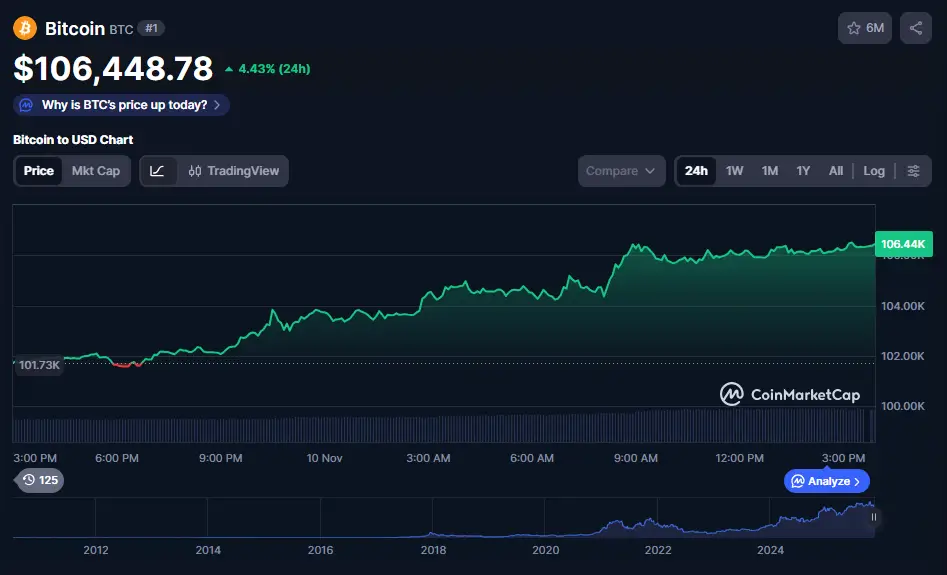Select the 1M time range

pyautogui.click(x=769, y=171)
